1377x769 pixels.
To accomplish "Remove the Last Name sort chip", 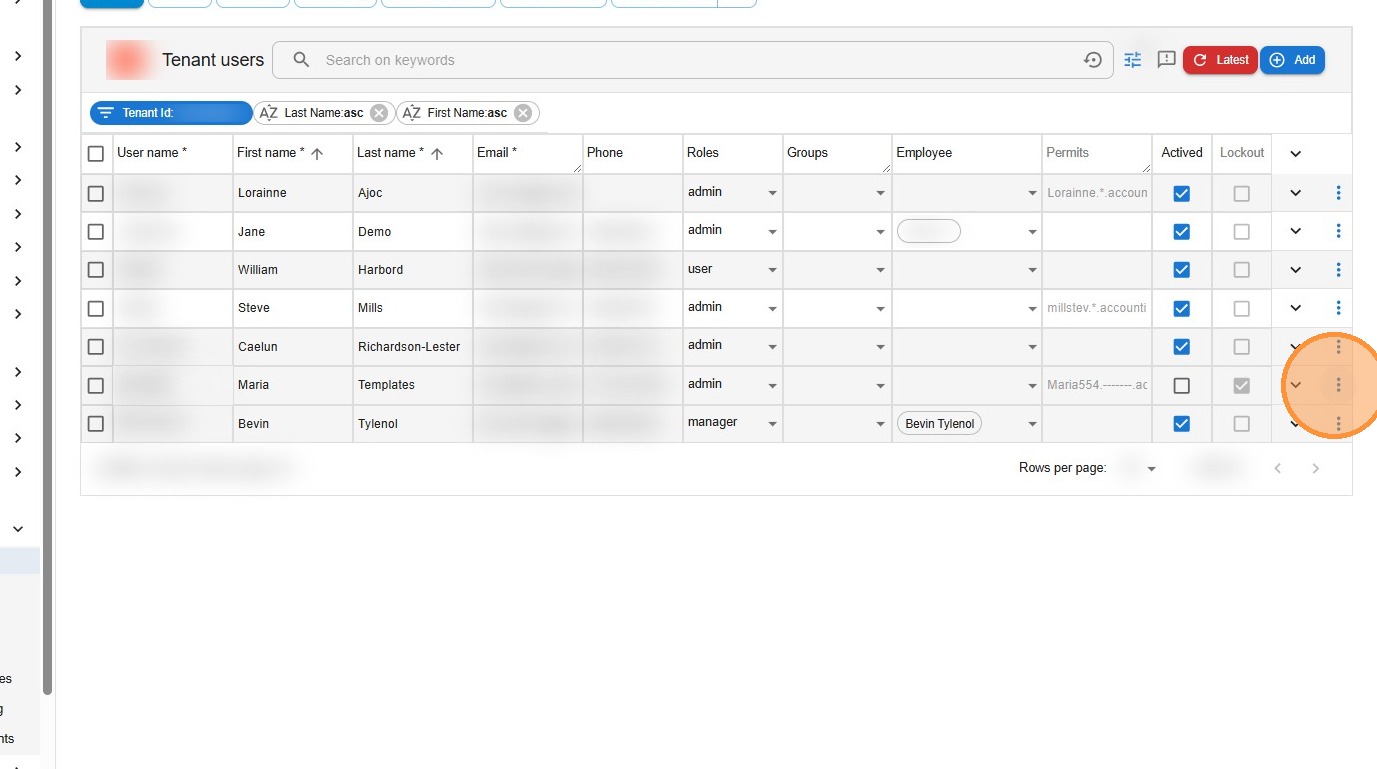I will 379,113.
